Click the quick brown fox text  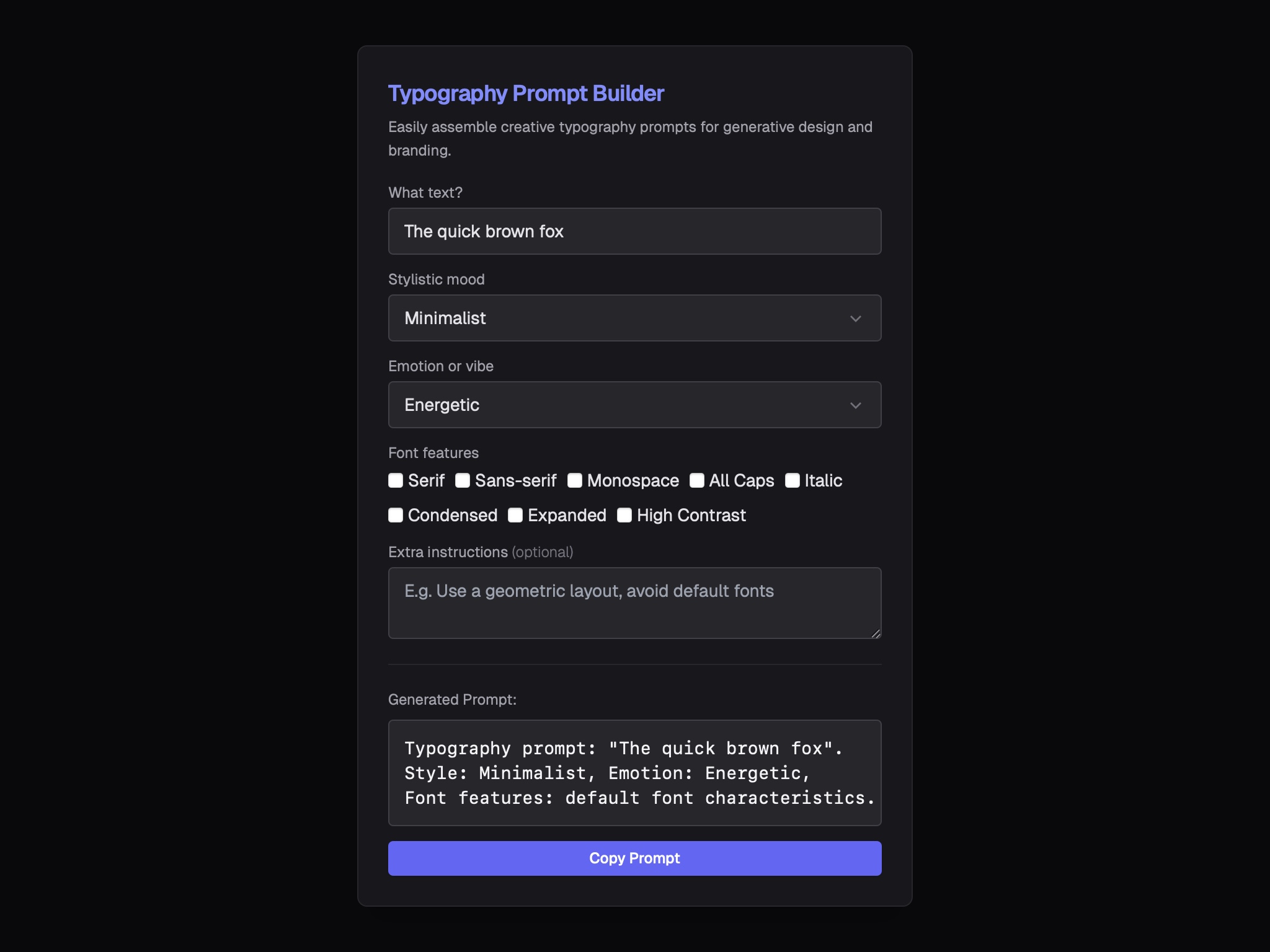tap(484, 231)
